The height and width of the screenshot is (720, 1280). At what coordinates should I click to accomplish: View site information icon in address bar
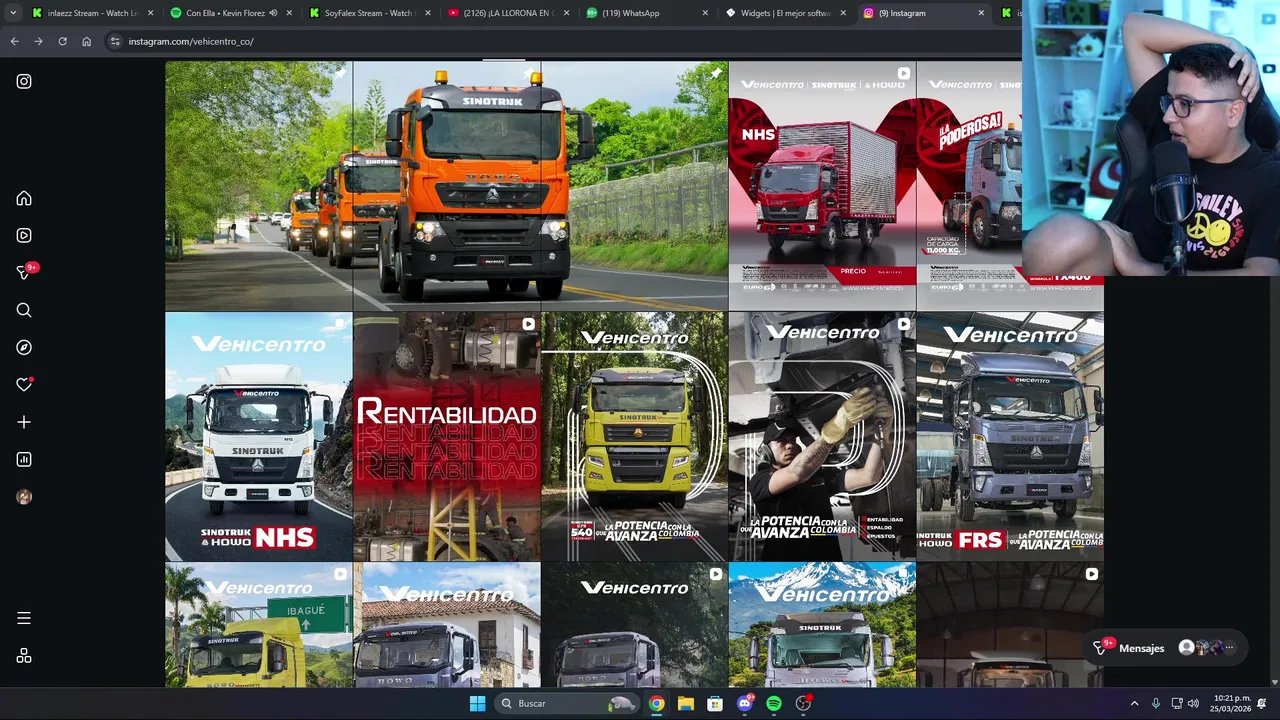tap(115, 41)
